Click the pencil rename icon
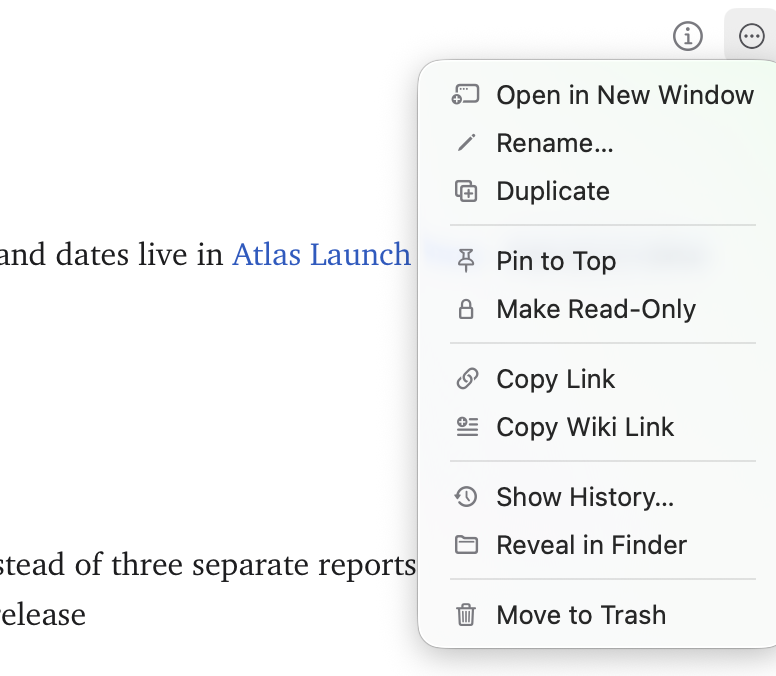Screen dimensions: 776x676 pyautogui.click(x=466, y=143)
